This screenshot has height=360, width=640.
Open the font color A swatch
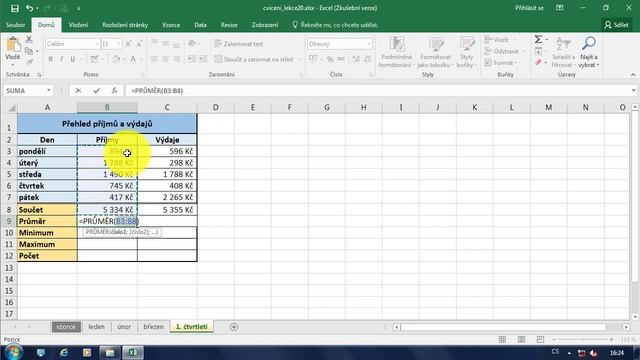pos(133,59)
